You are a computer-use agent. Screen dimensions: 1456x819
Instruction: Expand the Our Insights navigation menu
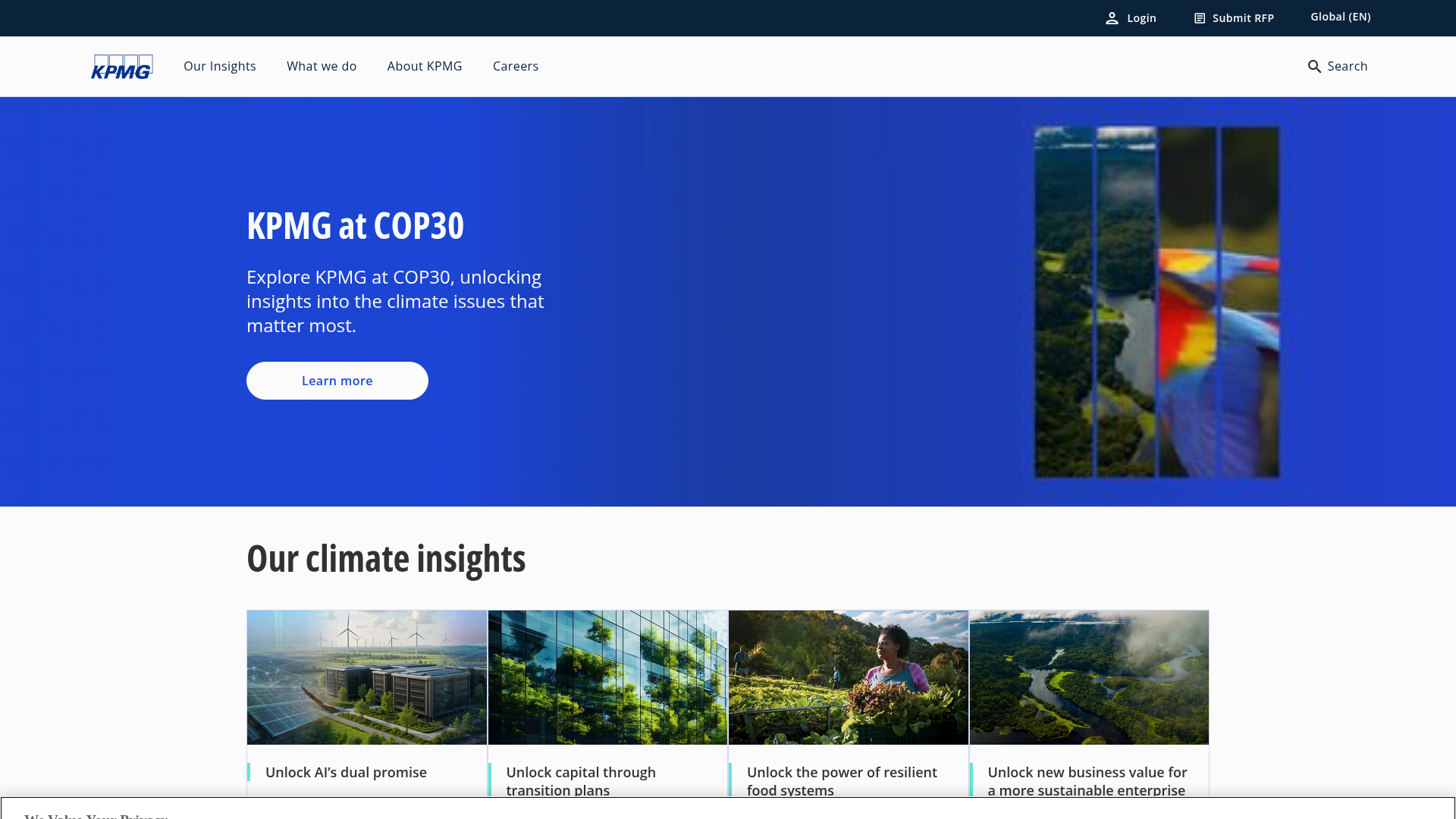219,66
